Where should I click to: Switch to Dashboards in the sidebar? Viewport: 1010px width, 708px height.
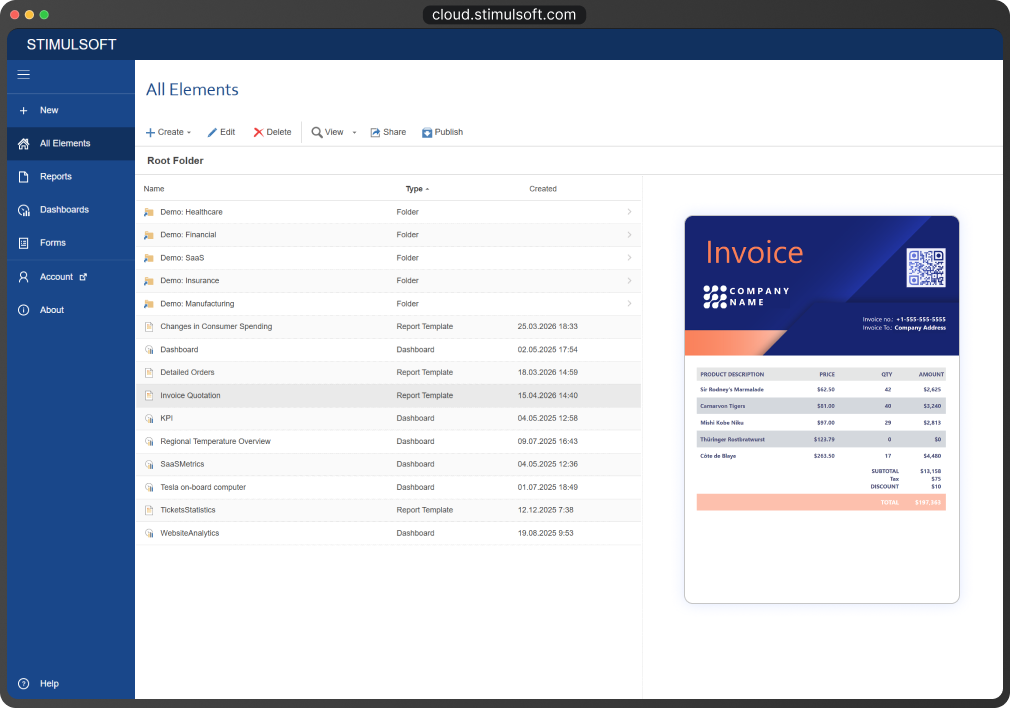point(64,210)
